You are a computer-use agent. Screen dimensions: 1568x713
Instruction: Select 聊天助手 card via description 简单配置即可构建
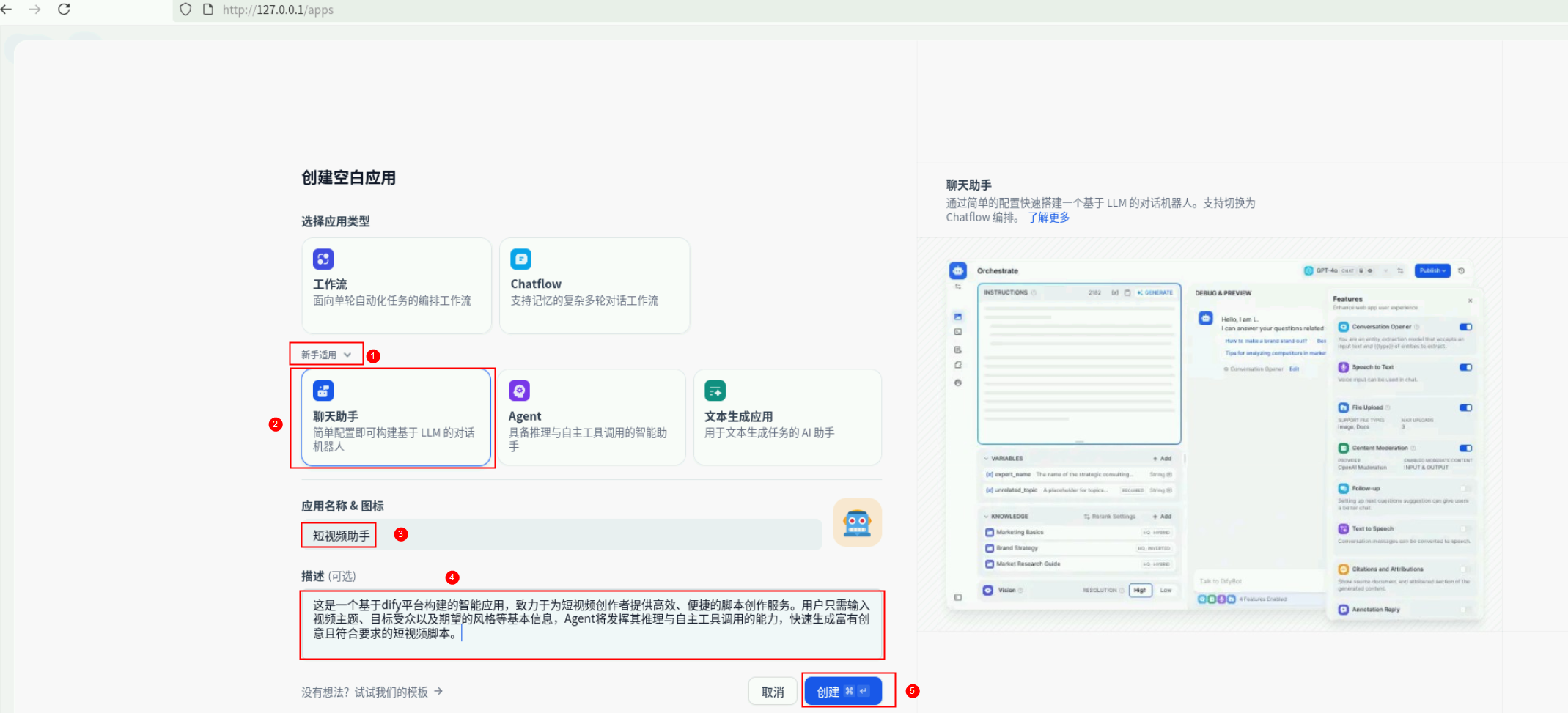(x=394, y=440)
